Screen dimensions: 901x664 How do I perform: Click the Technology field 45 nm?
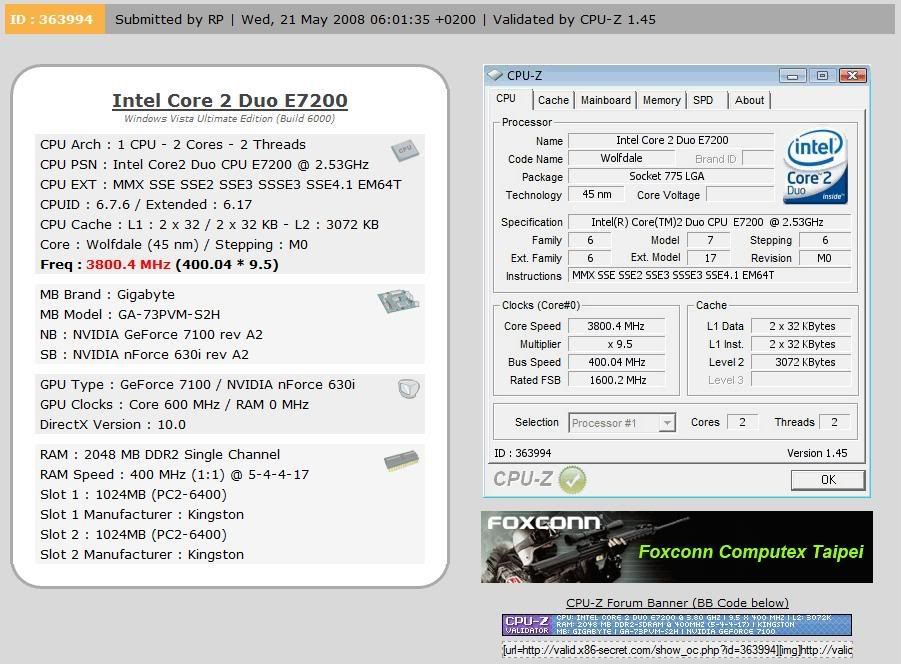pyautogui.click(x=596, y=194)
